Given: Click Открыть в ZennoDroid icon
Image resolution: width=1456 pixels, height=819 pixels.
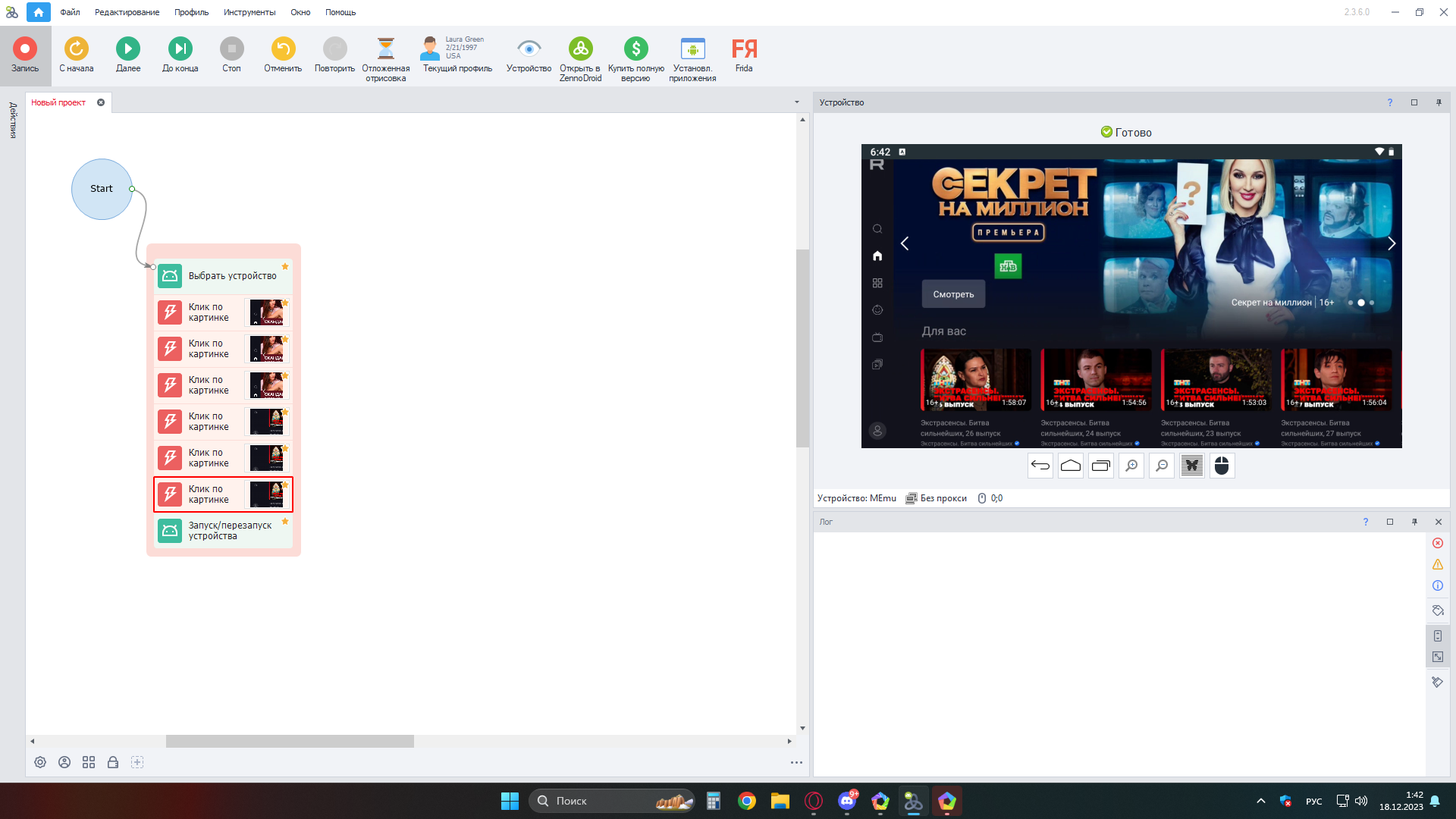Looking at the screenshot, I should click(x=580, y=49).
